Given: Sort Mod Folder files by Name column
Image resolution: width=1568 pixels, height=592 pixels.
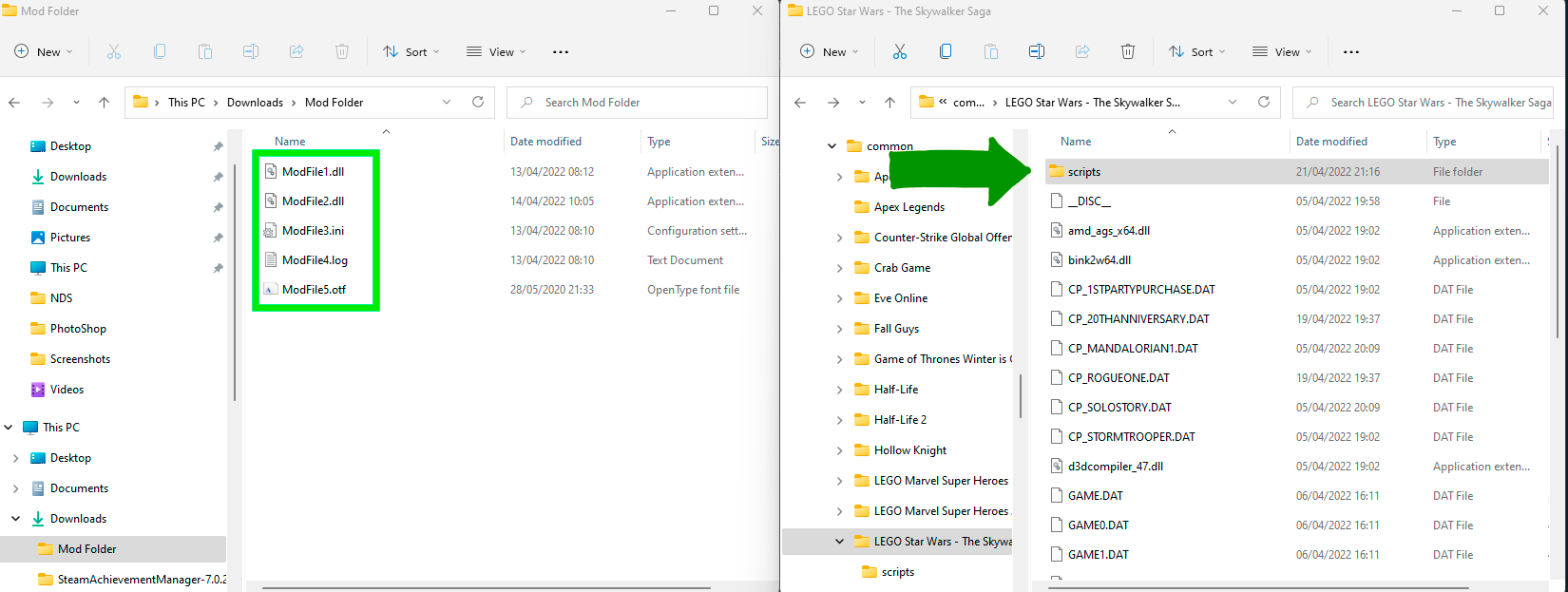Looking at the screenshot, I should (x=290, y=142).
